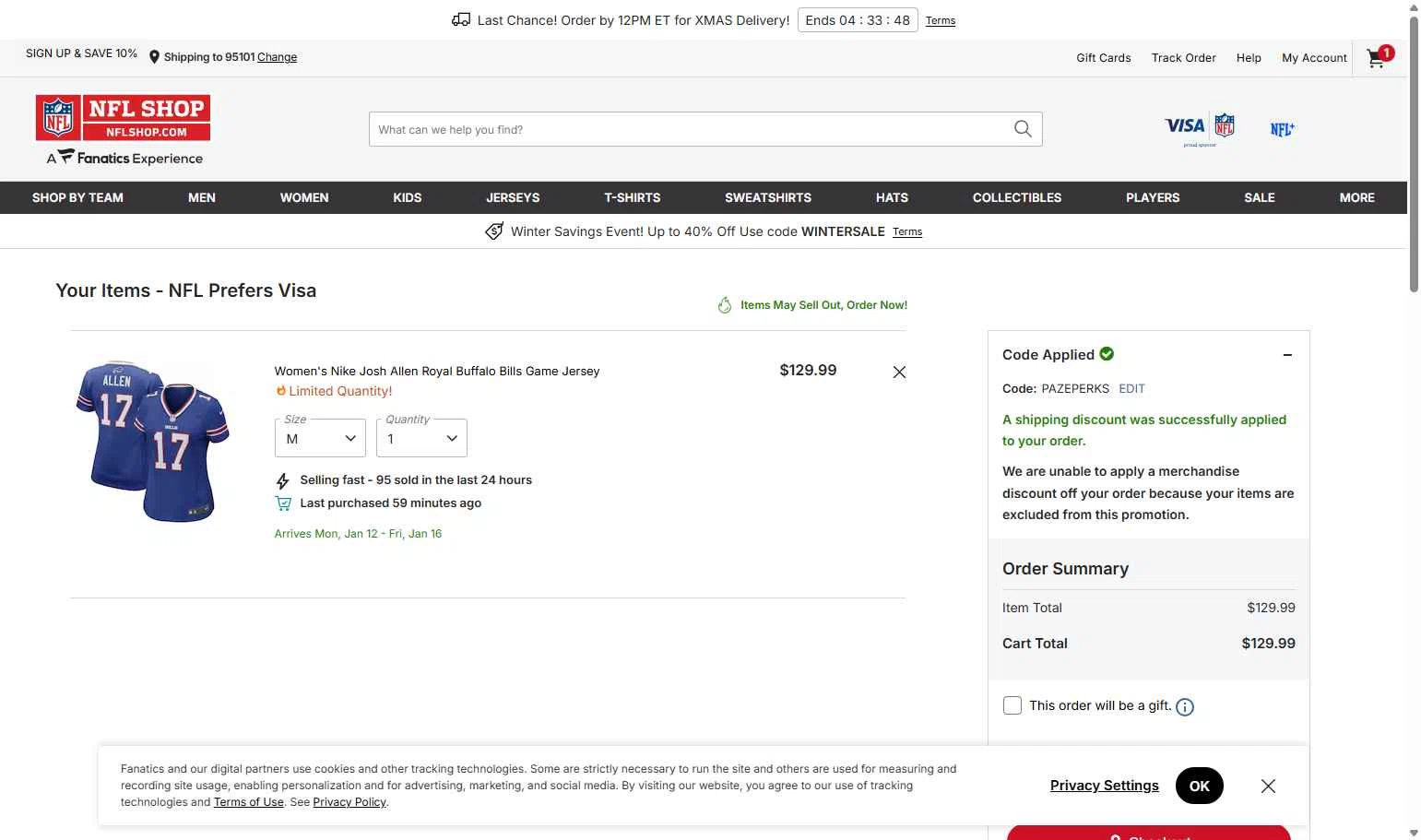Click the delivery truck icon in banner
1421x840 pixels.
(461, 19)
